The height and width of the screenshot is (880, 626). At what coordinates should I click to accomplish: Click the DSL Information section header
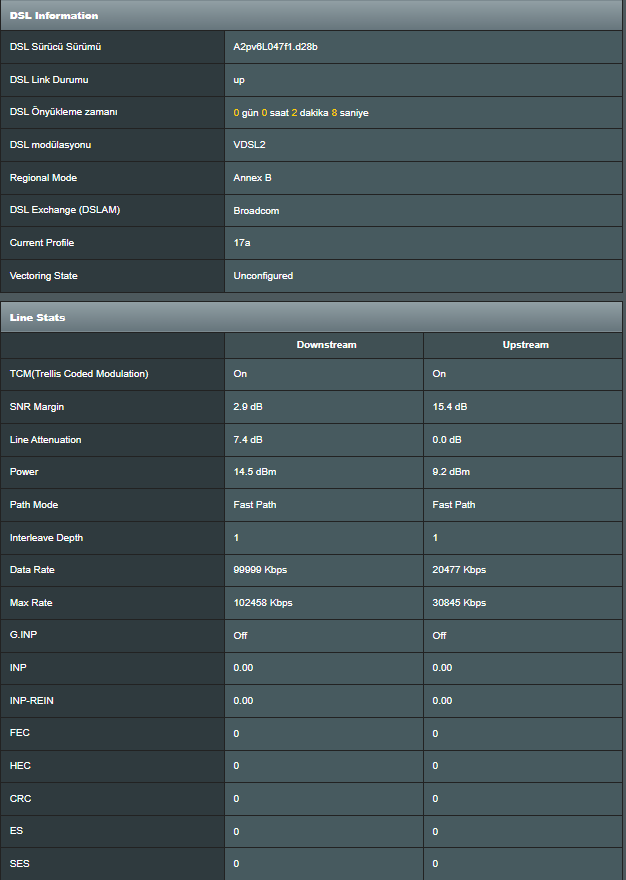[312, 15]
